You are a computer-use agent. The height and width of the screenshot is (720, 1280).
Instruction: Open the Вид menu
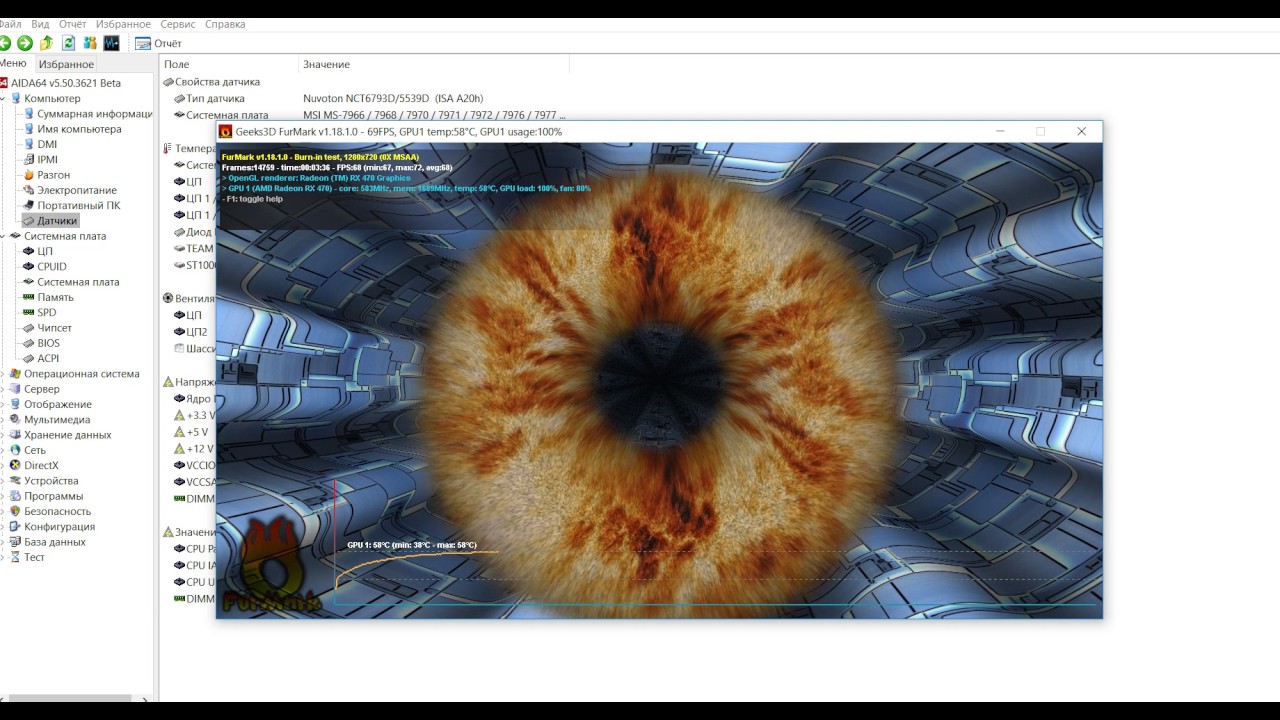tap(40, 24)
